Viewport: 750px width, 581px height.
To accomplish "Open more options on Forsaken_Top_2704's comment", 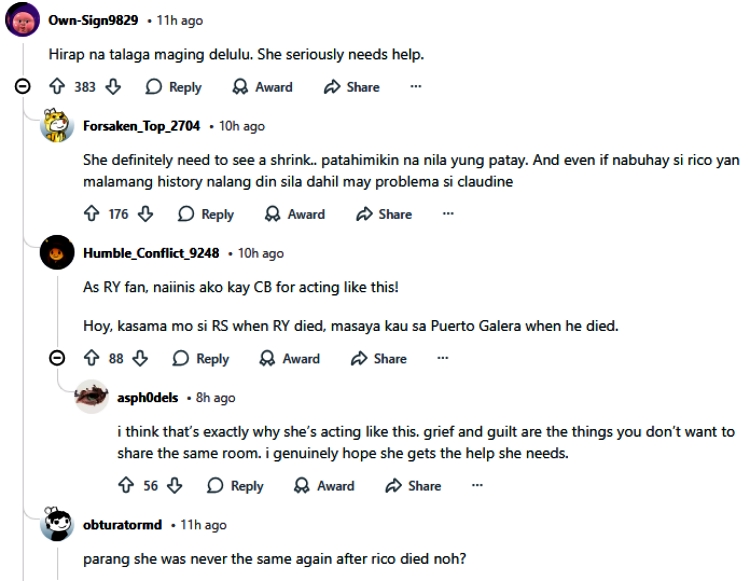I will coord(448,214).
